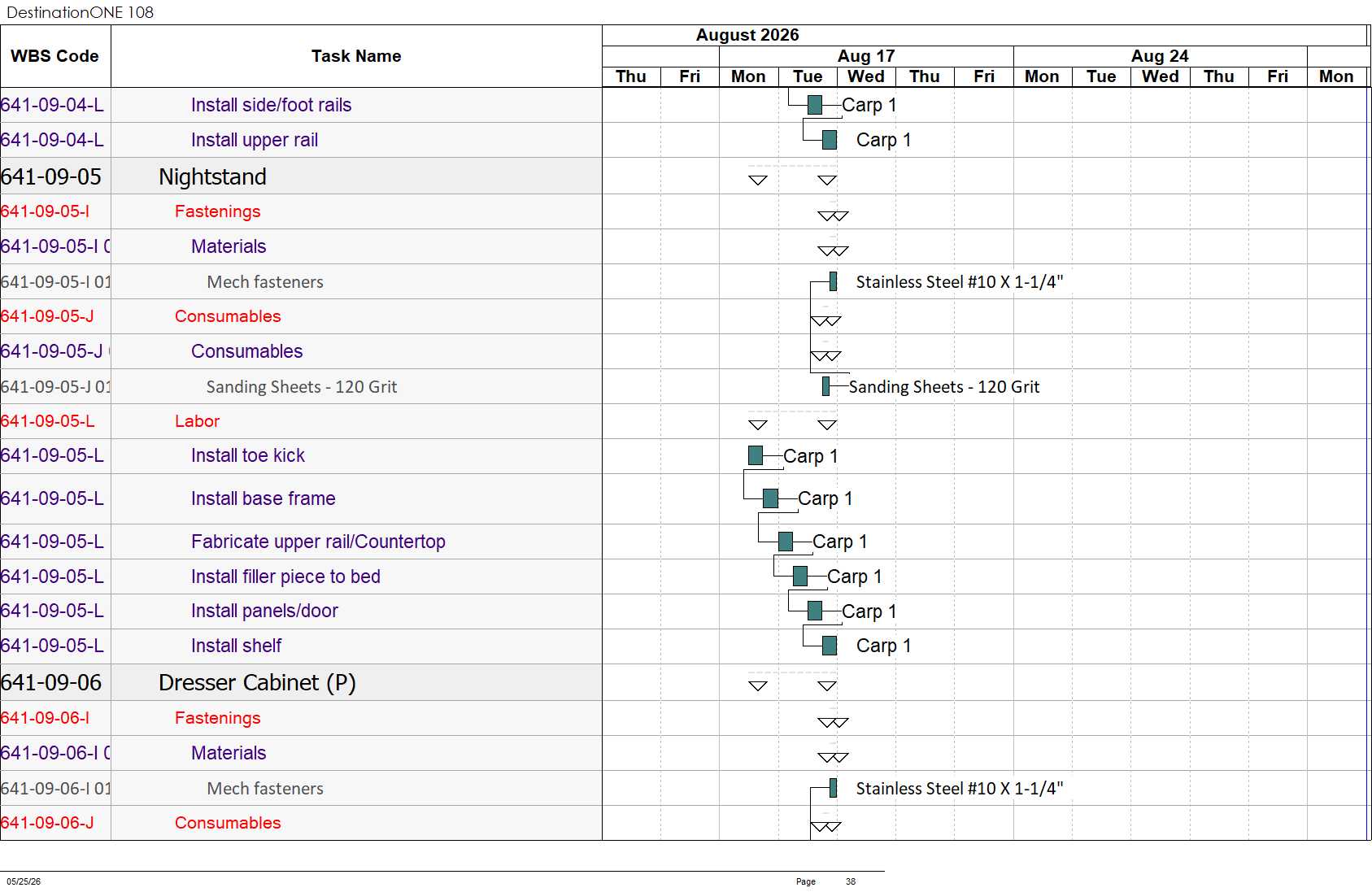
Task: Click the 641-09-06-J Consumables summary marker
Action: pos(825,827)
